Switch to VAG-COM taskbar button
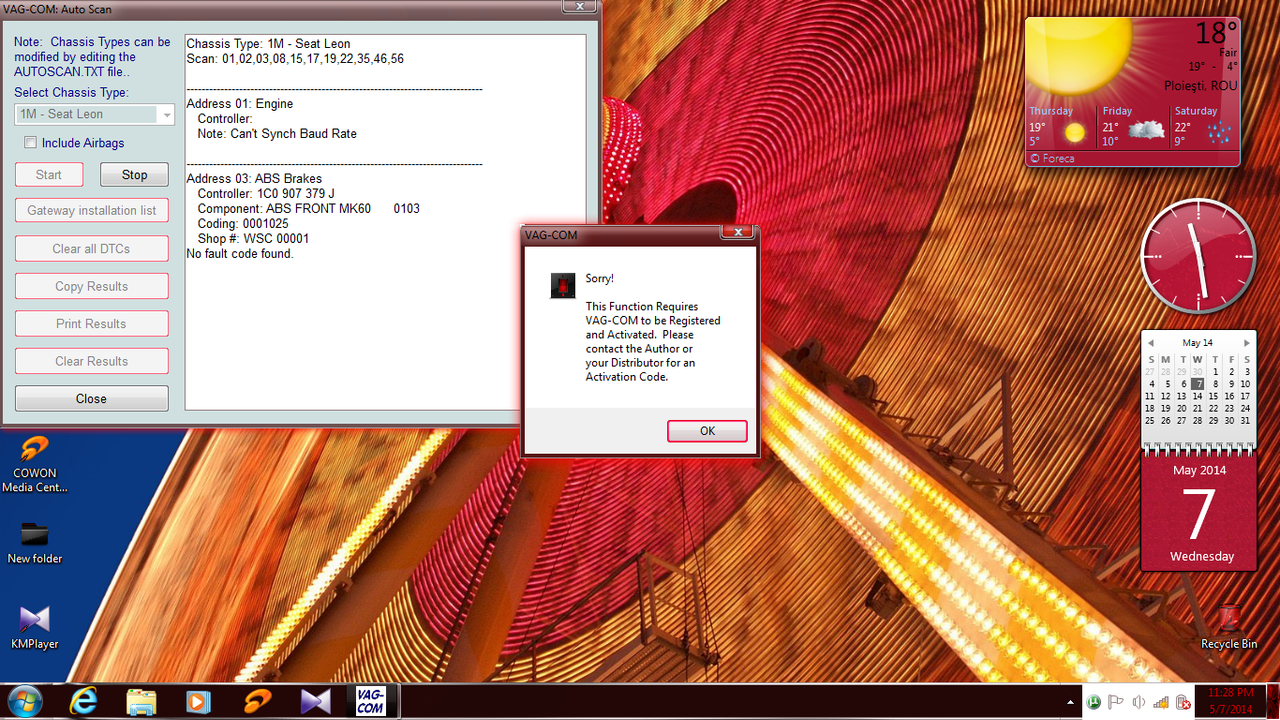1280x720 pixels. [x=370, y=702]
